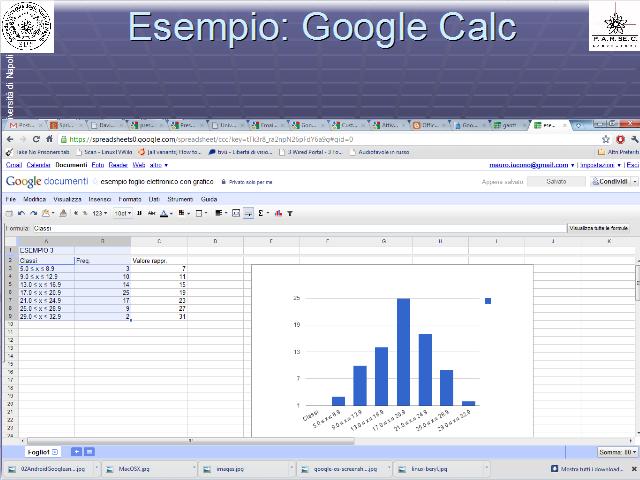Apply currency format with the € icon
This screenshot has width=640, height=480.
(x=76, y=213)
